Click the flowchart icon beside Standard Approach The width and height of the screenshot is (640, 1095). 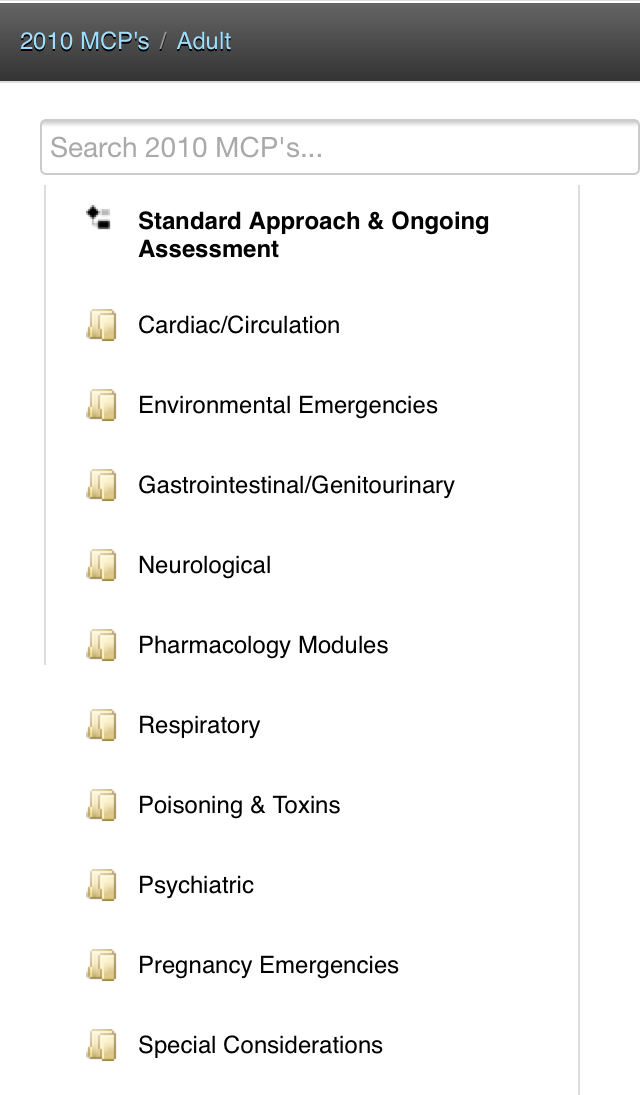pos(98,217)
